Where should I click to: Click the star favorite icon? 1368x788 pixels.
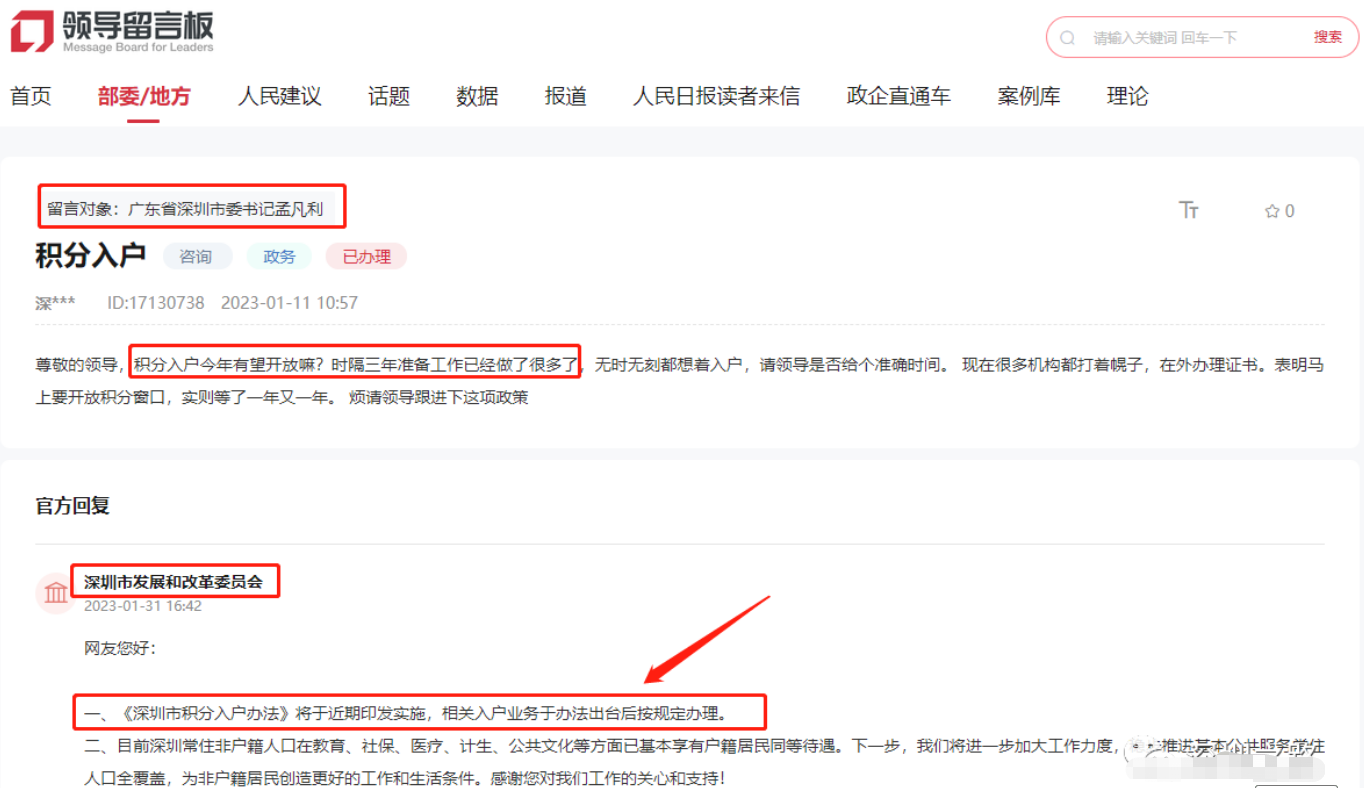(1272, 211)
